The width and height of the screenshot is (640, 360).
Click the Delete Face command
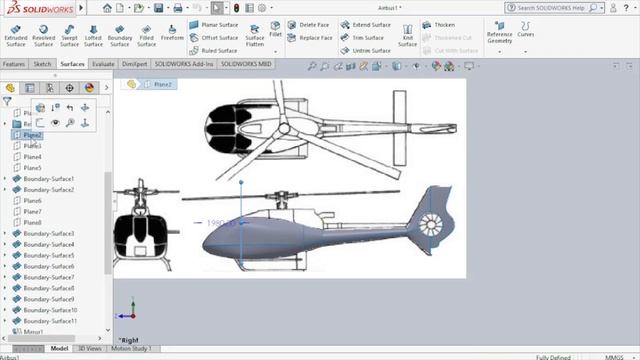click(x=308, y=25)
